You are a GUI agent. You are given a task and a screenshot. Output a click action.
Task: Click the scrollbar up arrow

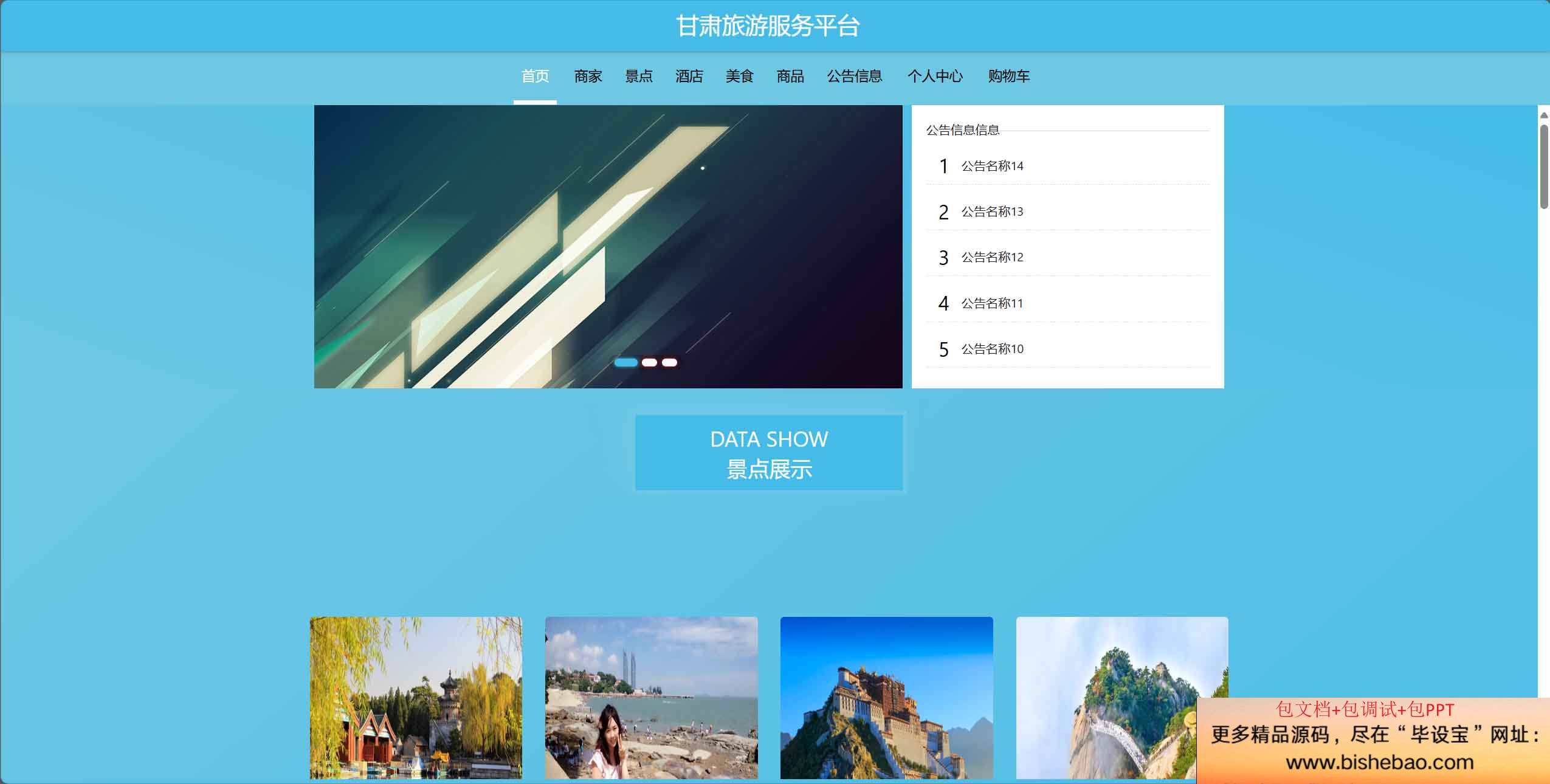pyautogui.click(x=1544, y=115)
